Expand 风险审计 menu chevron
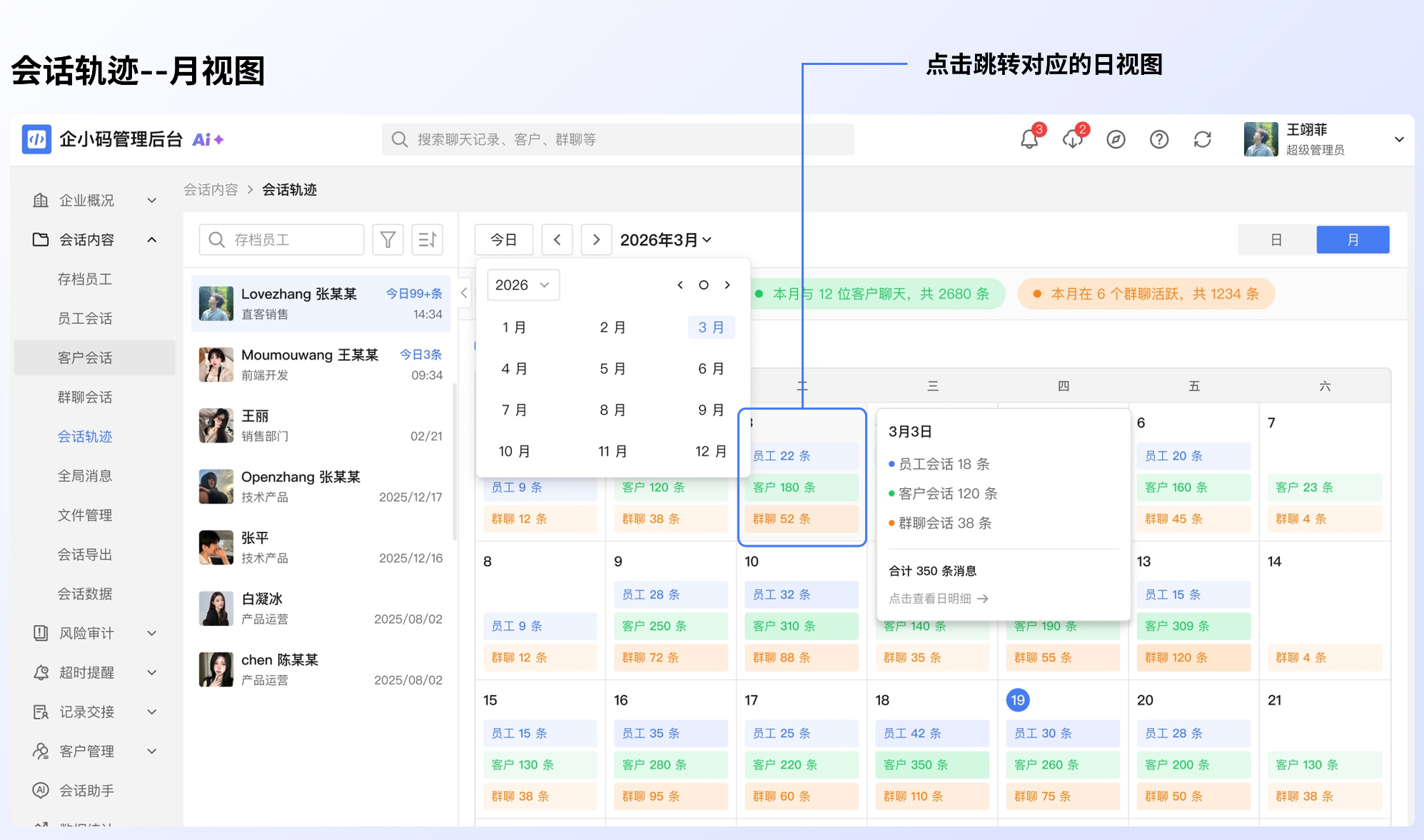 pos(151,633)
